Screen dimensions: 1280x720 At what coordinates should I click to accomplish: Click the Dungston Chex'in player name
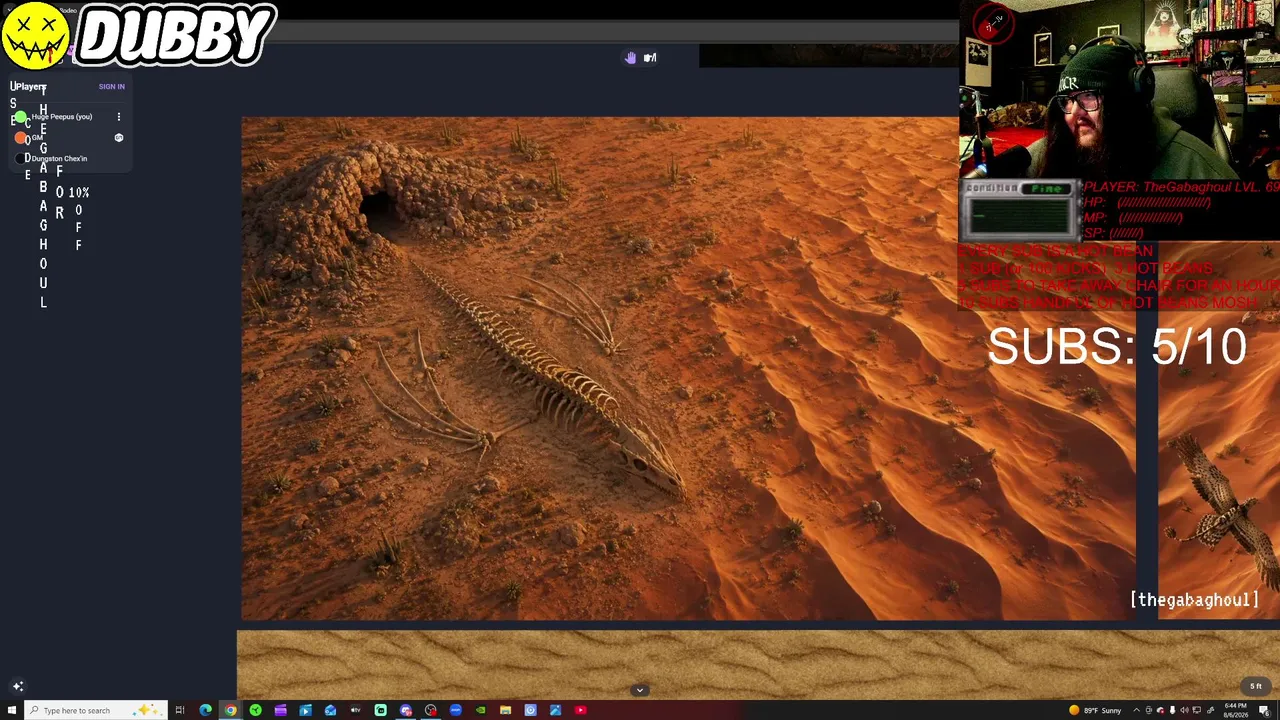tap(59, 158)
